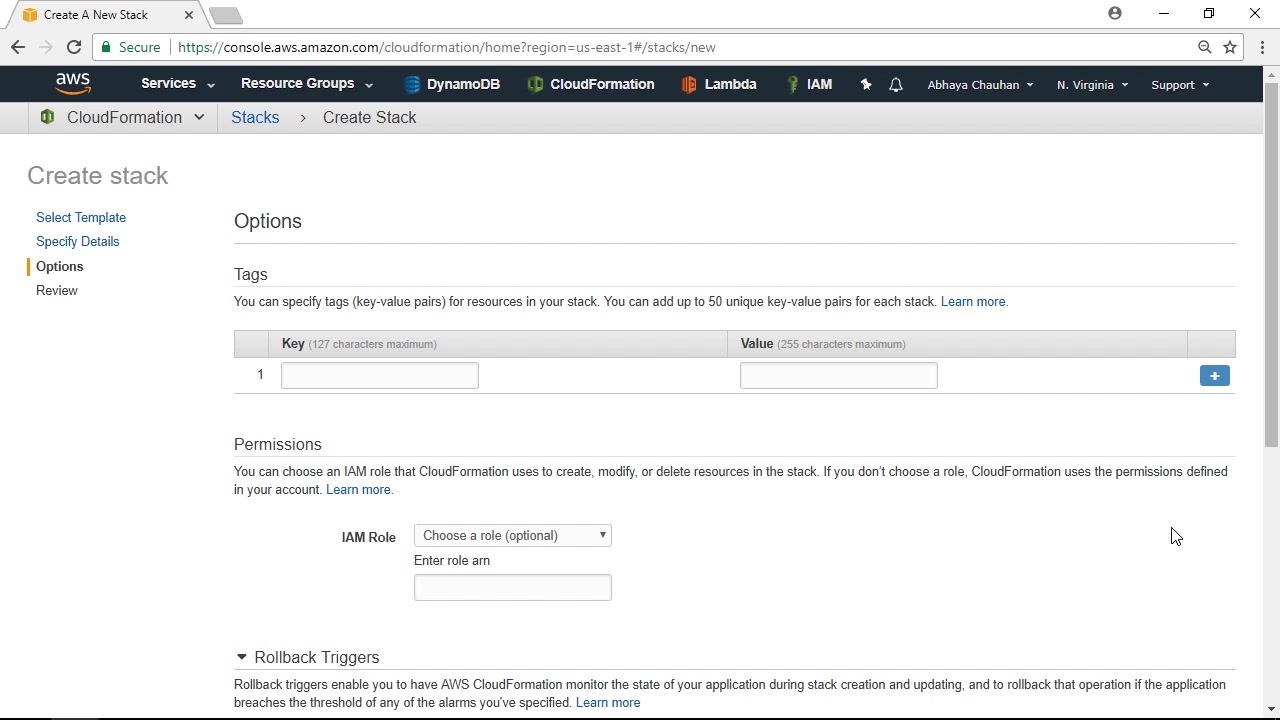
Task: Open the DynamoDB shortcut
Action: [x=452, y=84]
